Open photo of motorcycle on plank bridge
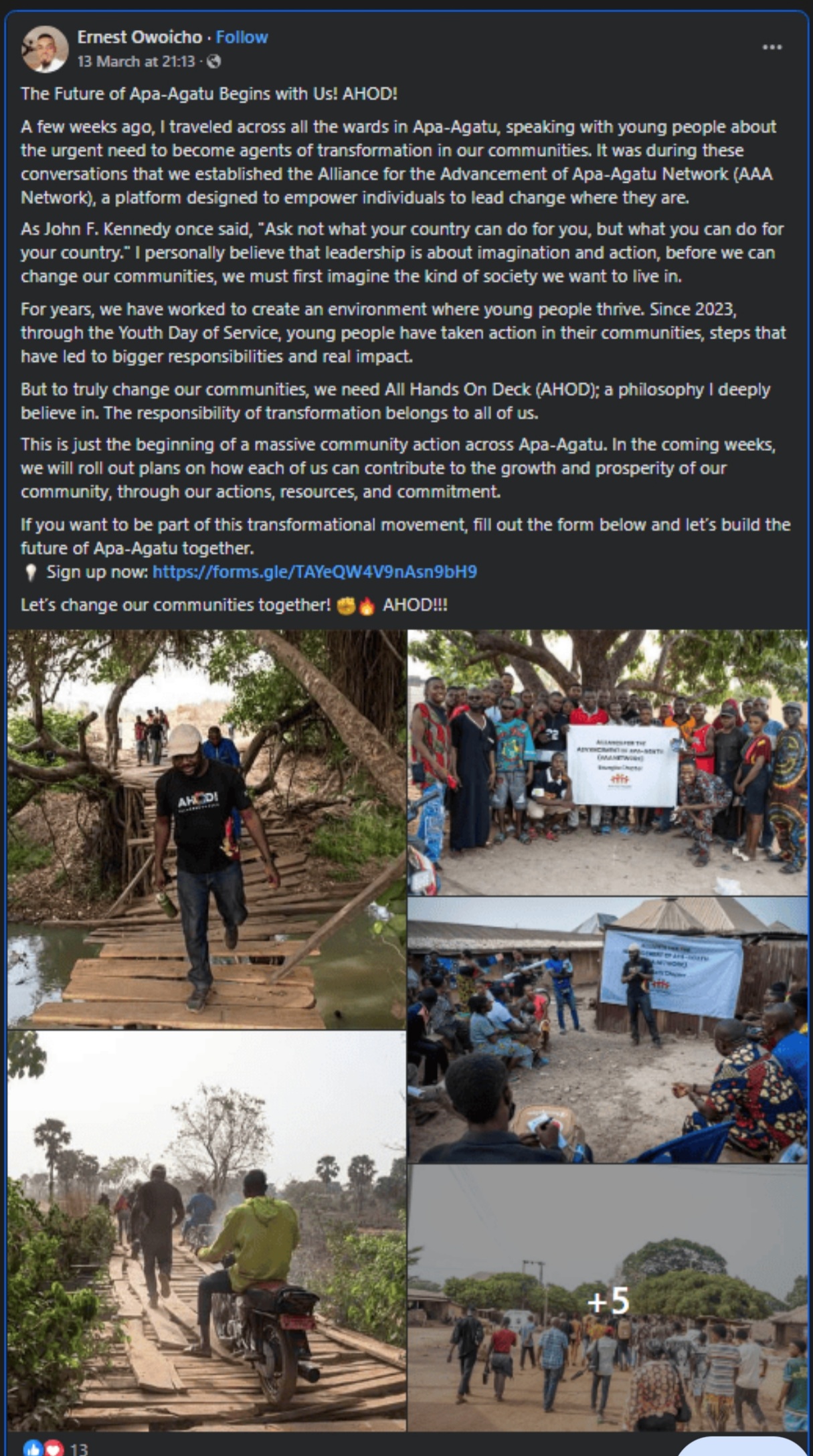The width and height of the screenshot is (813, 1456). pyautogui.click(x=207, y=1231)
